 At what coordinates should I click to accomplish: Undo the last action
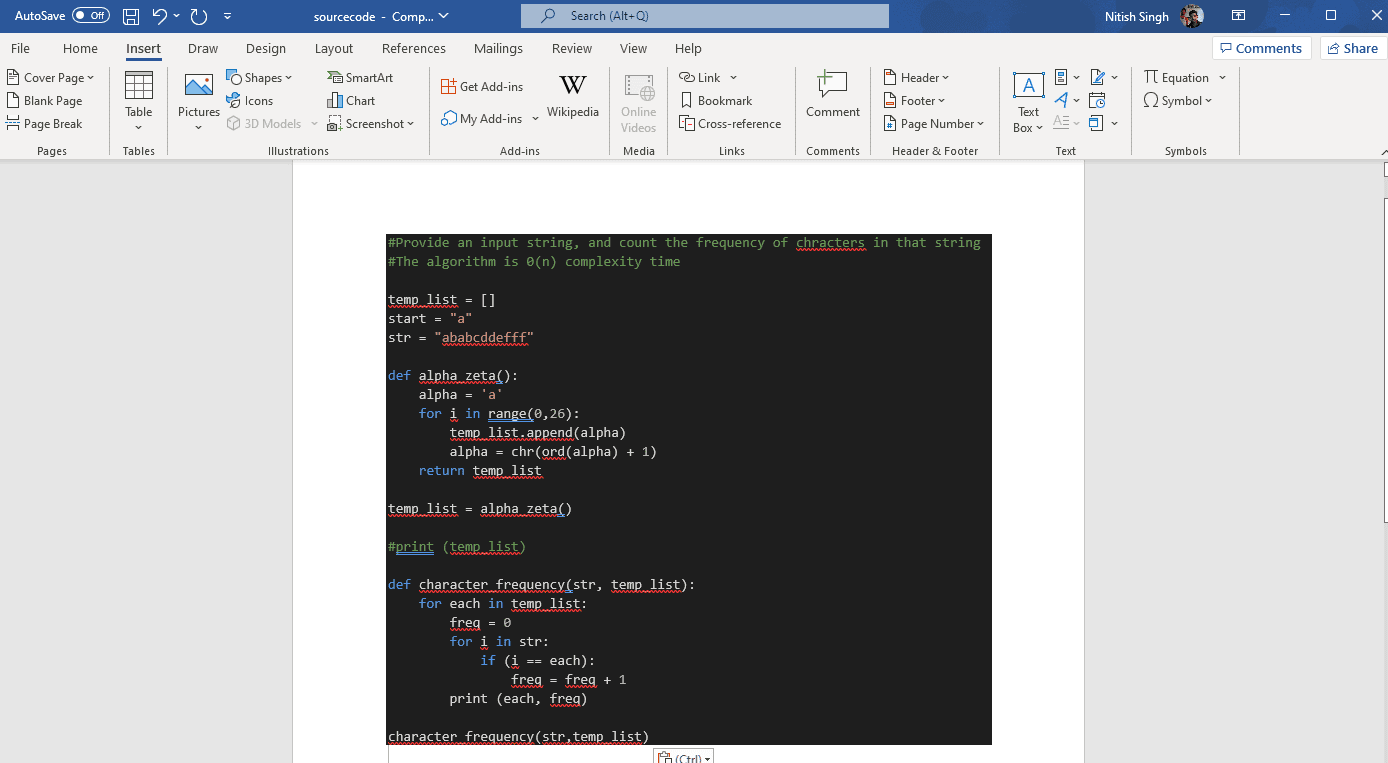tap(160, 16)
